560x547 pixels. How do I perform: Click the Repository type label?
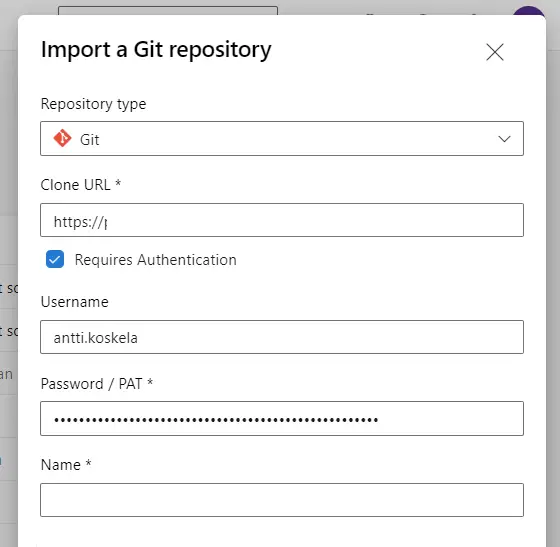click(x=93, y=104)
